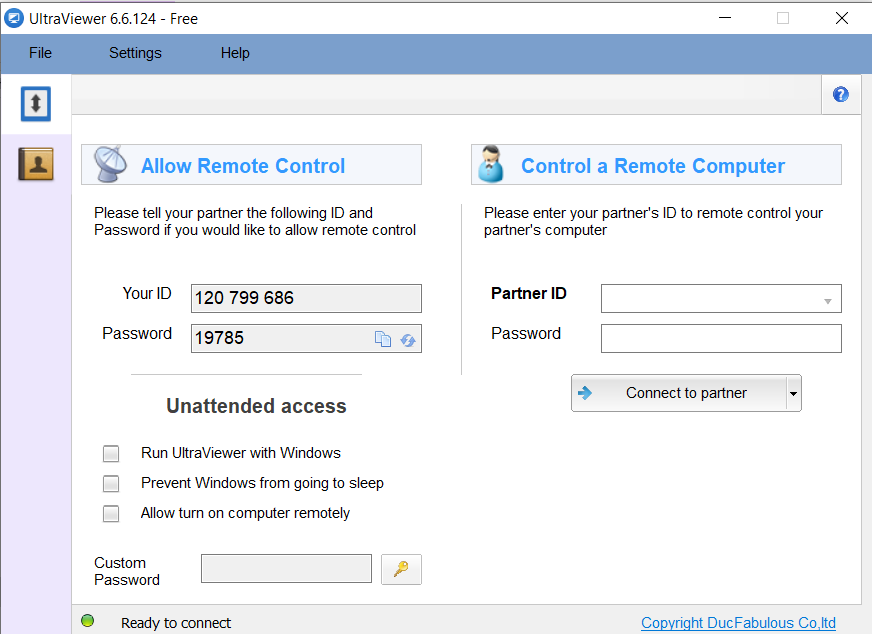
Task: Click the satellite dish Allow Remote Control icon
Action: [x=110, y=164]
